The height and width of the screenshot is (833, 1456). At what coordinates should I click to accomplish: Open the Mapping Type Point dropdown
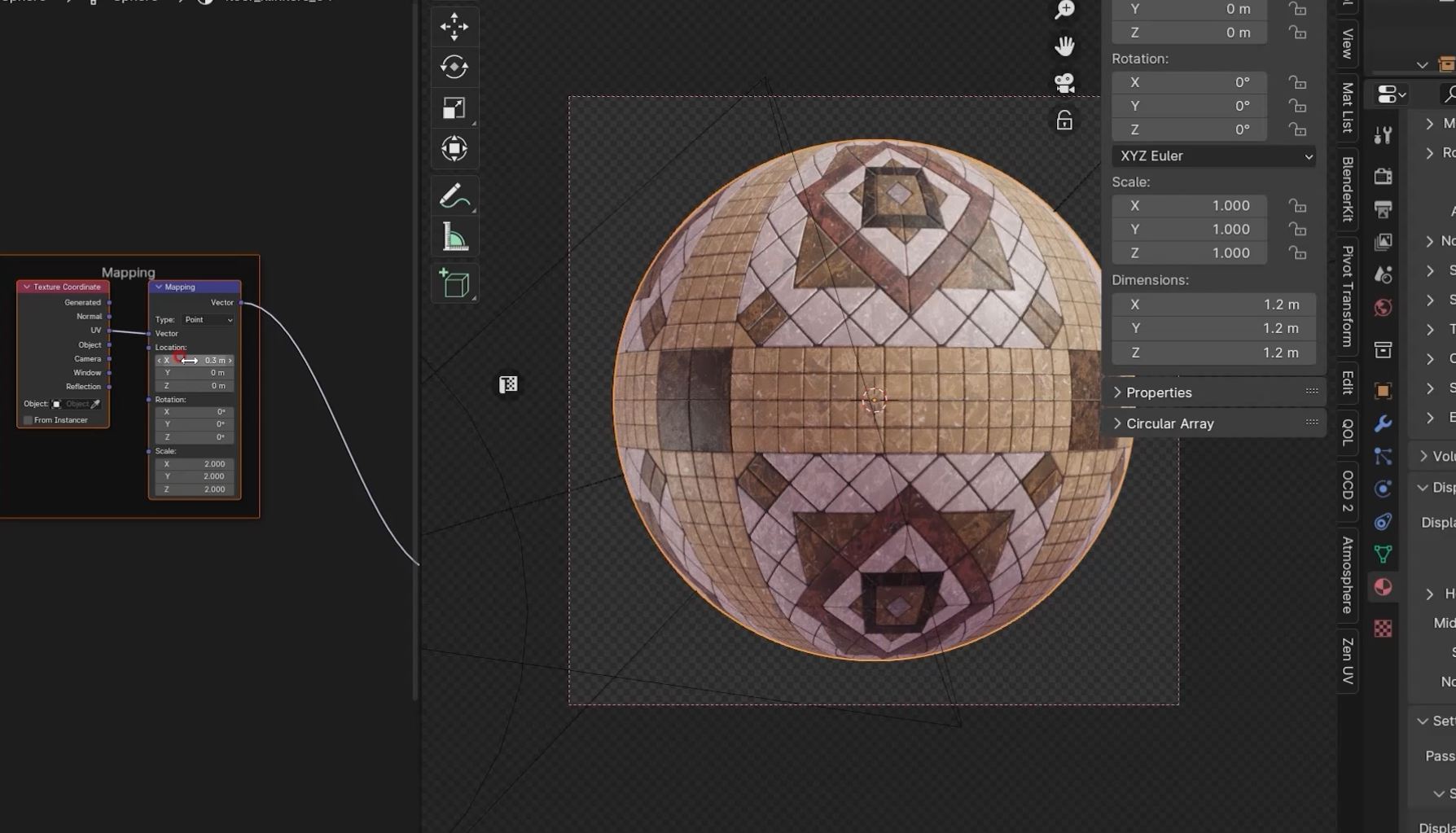(x=208, y=320)
